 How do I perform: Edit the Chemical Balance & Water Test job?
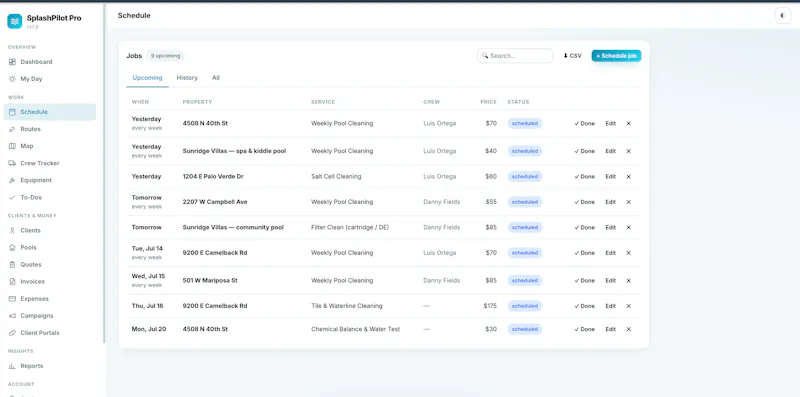610,330
